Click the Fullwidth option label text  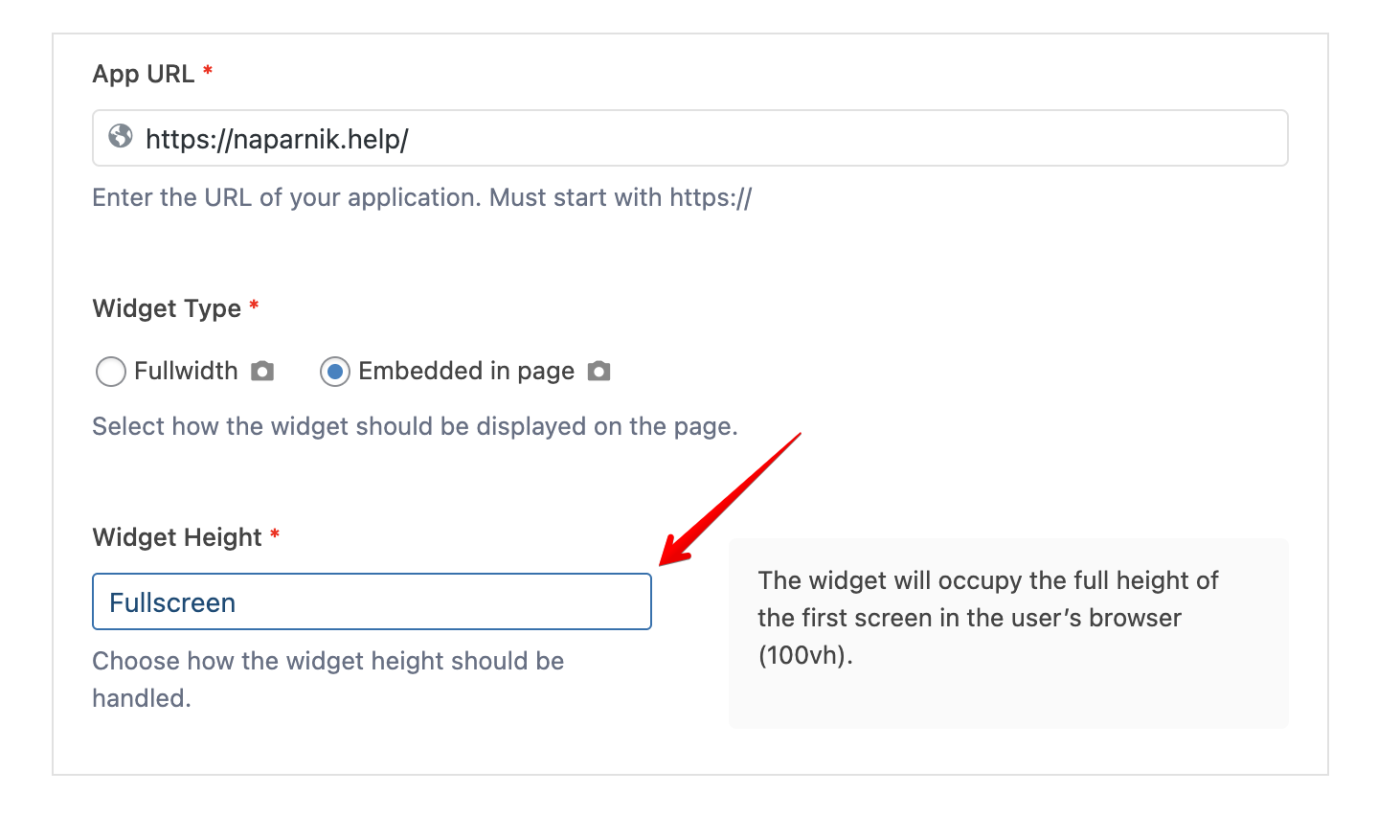tap(186, 372)
